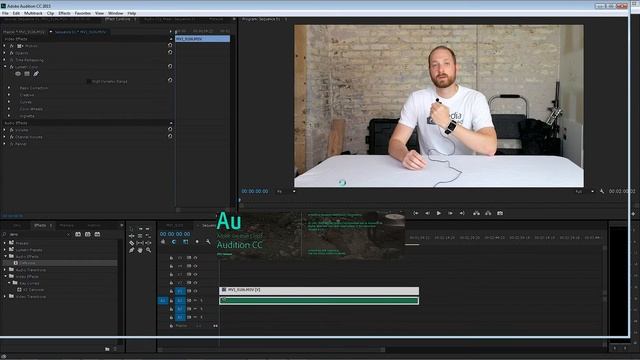Open program monitor wrench settings
The image size is (640, 360).
tap(602, 191)
